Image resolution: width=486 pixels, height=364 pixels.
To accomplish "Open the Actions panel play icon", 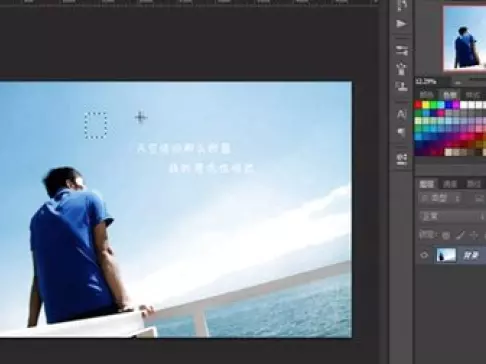I will (401, 24).
